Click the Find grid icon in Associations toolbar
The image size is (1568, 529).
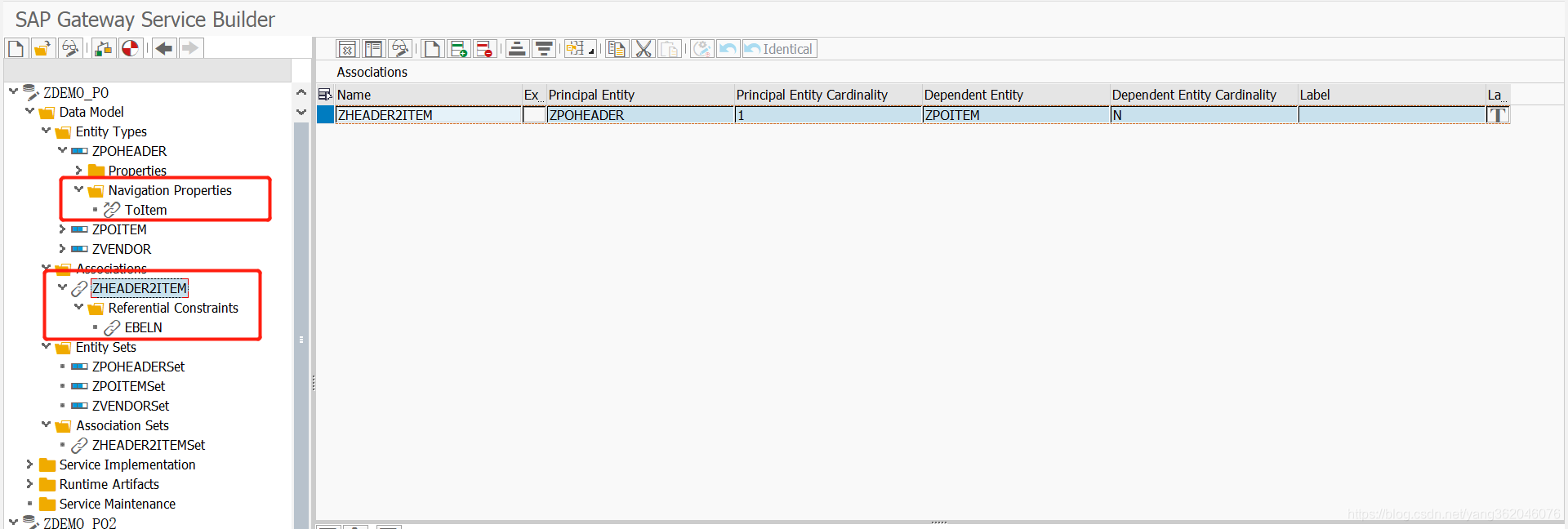(x=575, y=50)
